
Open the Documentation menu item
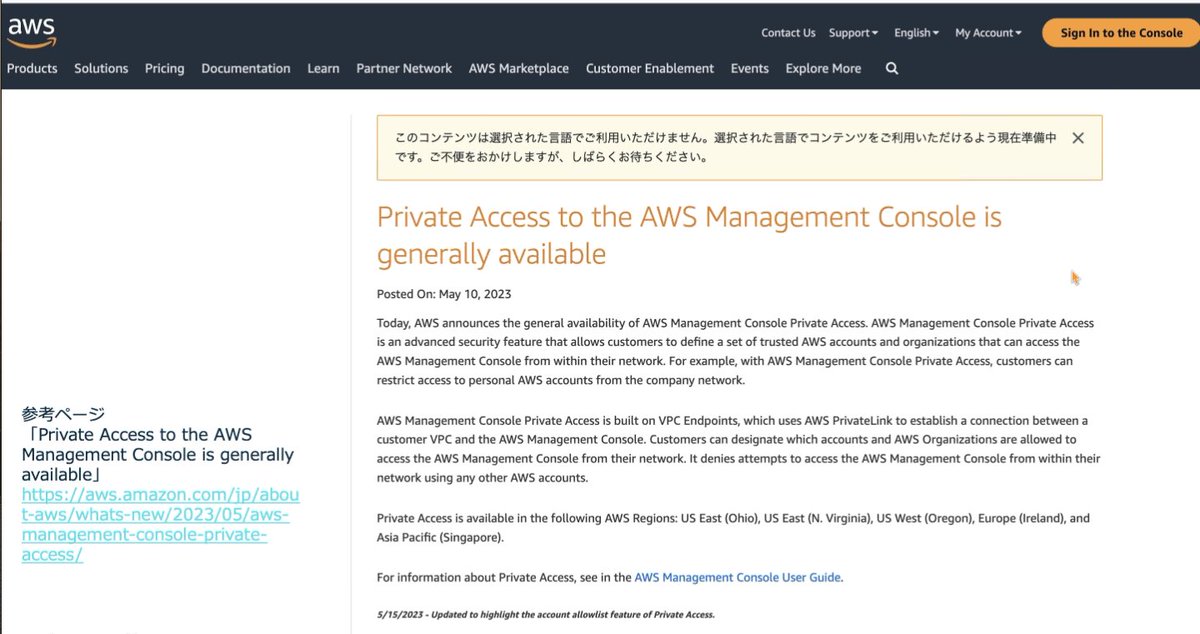(x=246, y=69)
